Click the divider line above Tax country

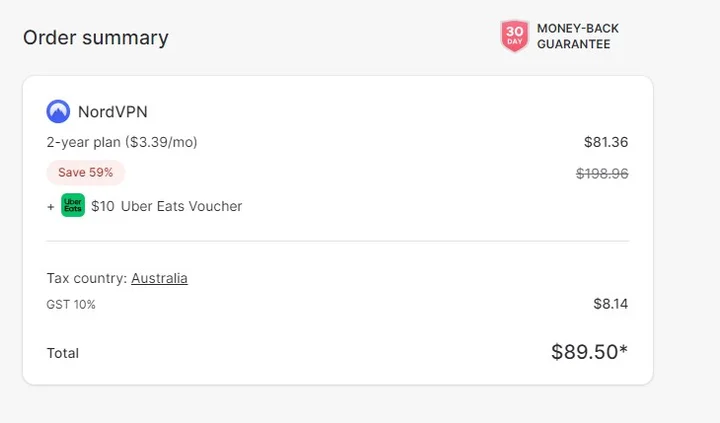coord(338,241)
